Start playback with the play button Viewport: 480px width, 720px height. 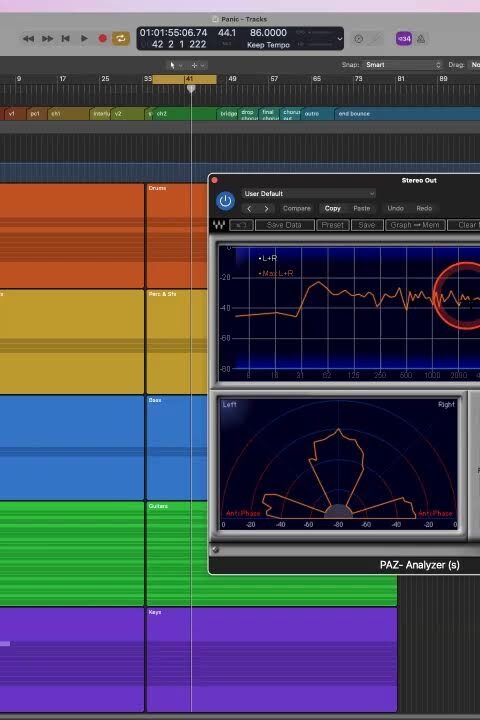click(84, 39)
